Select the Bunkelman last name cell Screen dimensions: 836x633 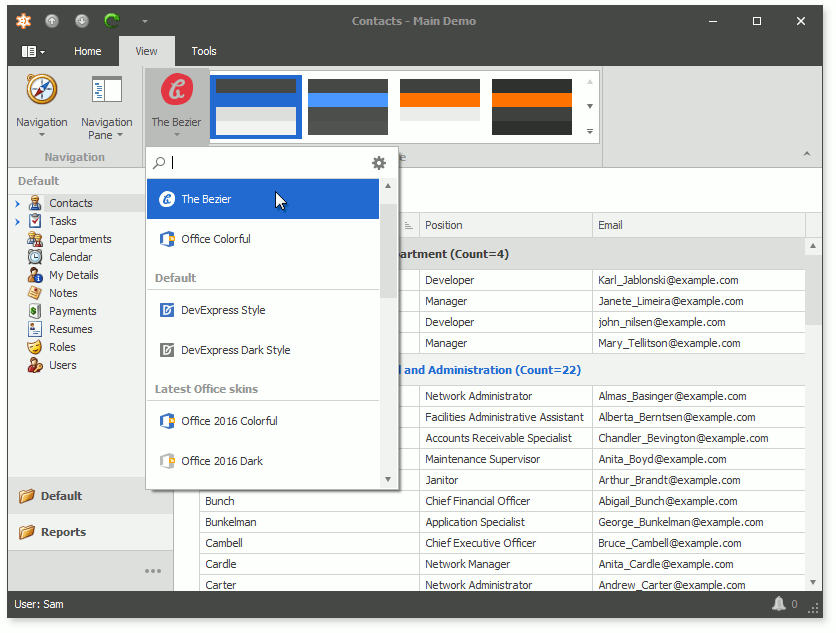[309, 522]
